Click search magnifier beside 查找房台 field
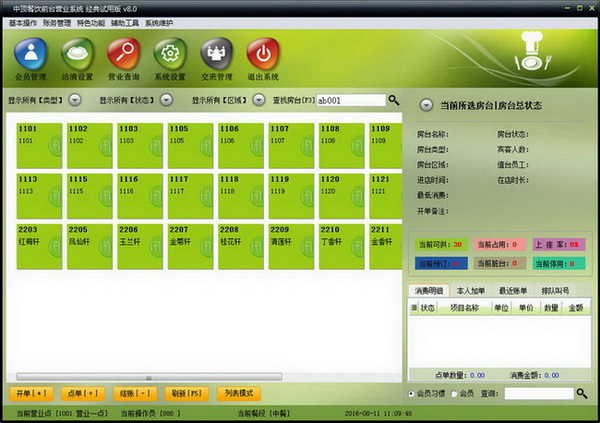The image size is (600, 423). tap(394, 100)
